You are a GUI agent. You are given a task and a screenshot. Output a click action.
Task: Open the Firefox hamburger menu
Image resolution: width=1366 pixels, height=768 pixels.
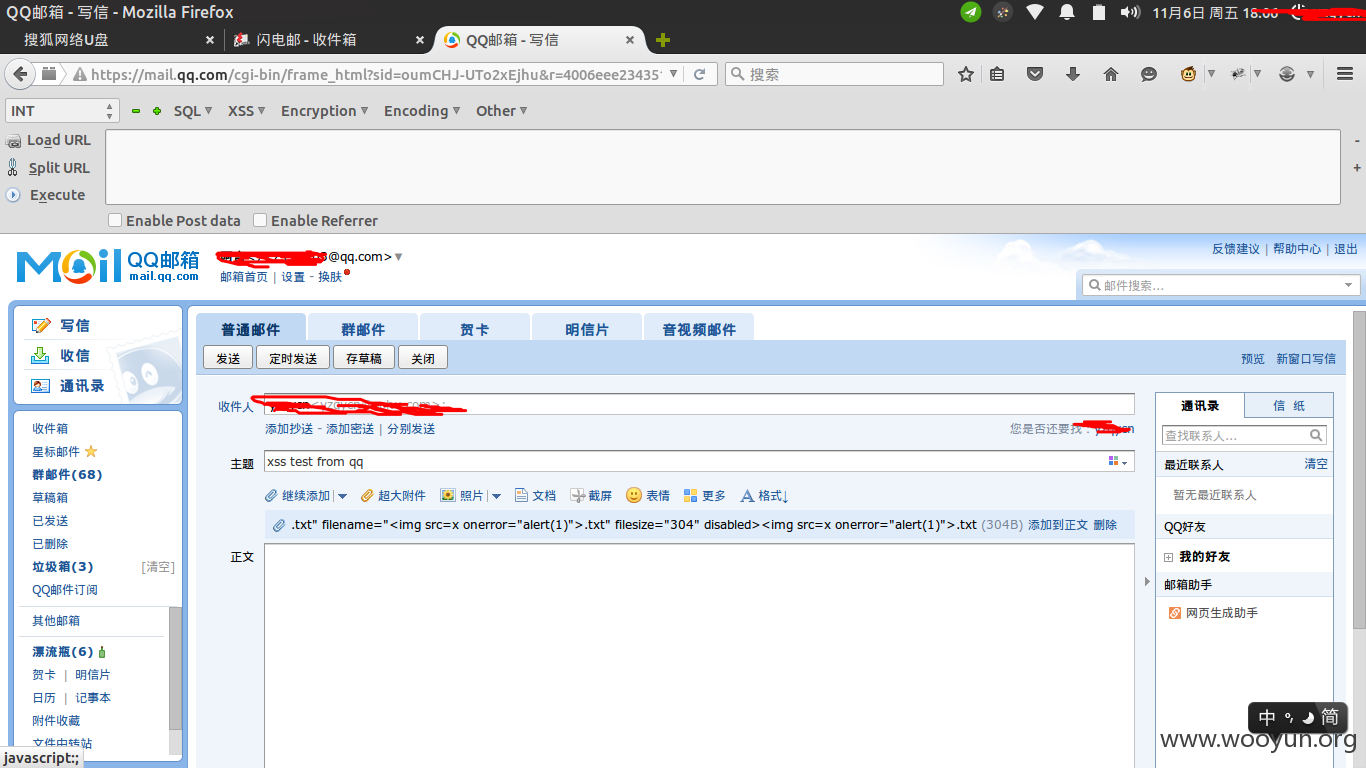click(1345, 74)
